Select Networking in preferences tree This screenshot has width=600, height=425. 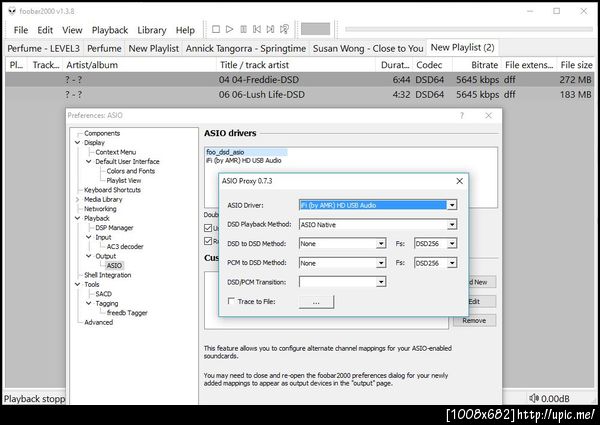100,209
